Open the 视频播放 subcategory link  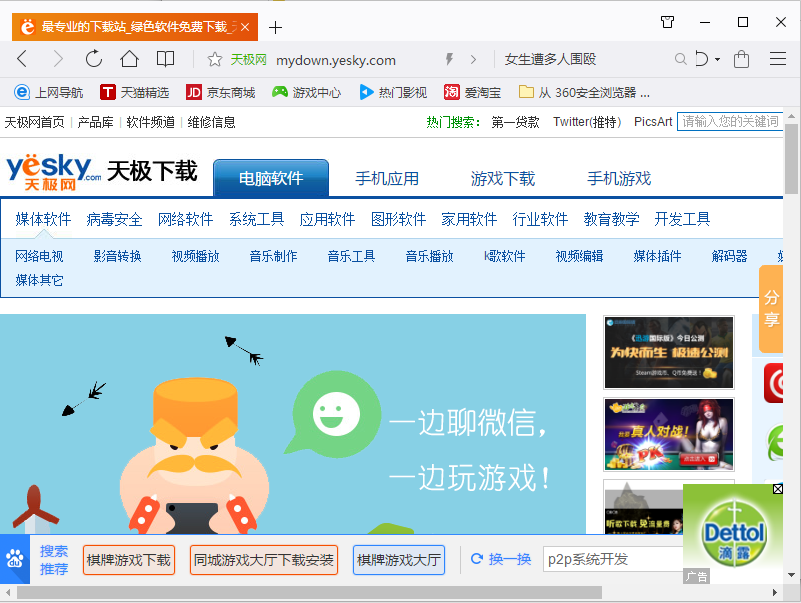click(x=196, y=256)
